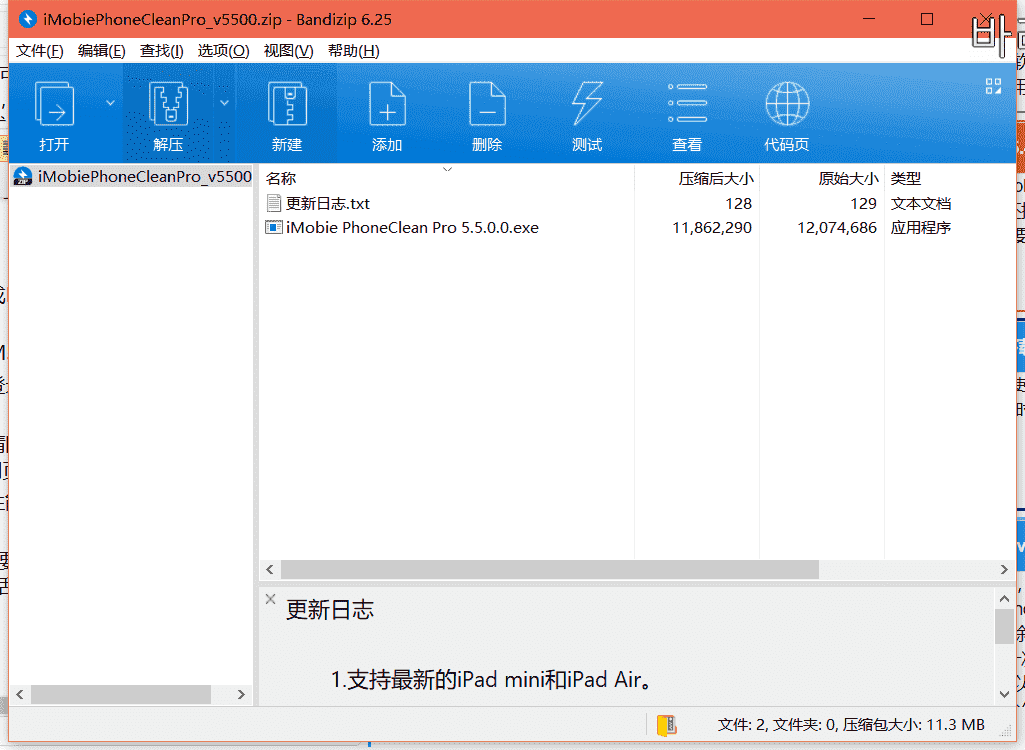The height and width of the screenshot is (750, 1025).
Task: Click the exe icon of iMobie PhoneClean Pro
Action: click(273, 228)
